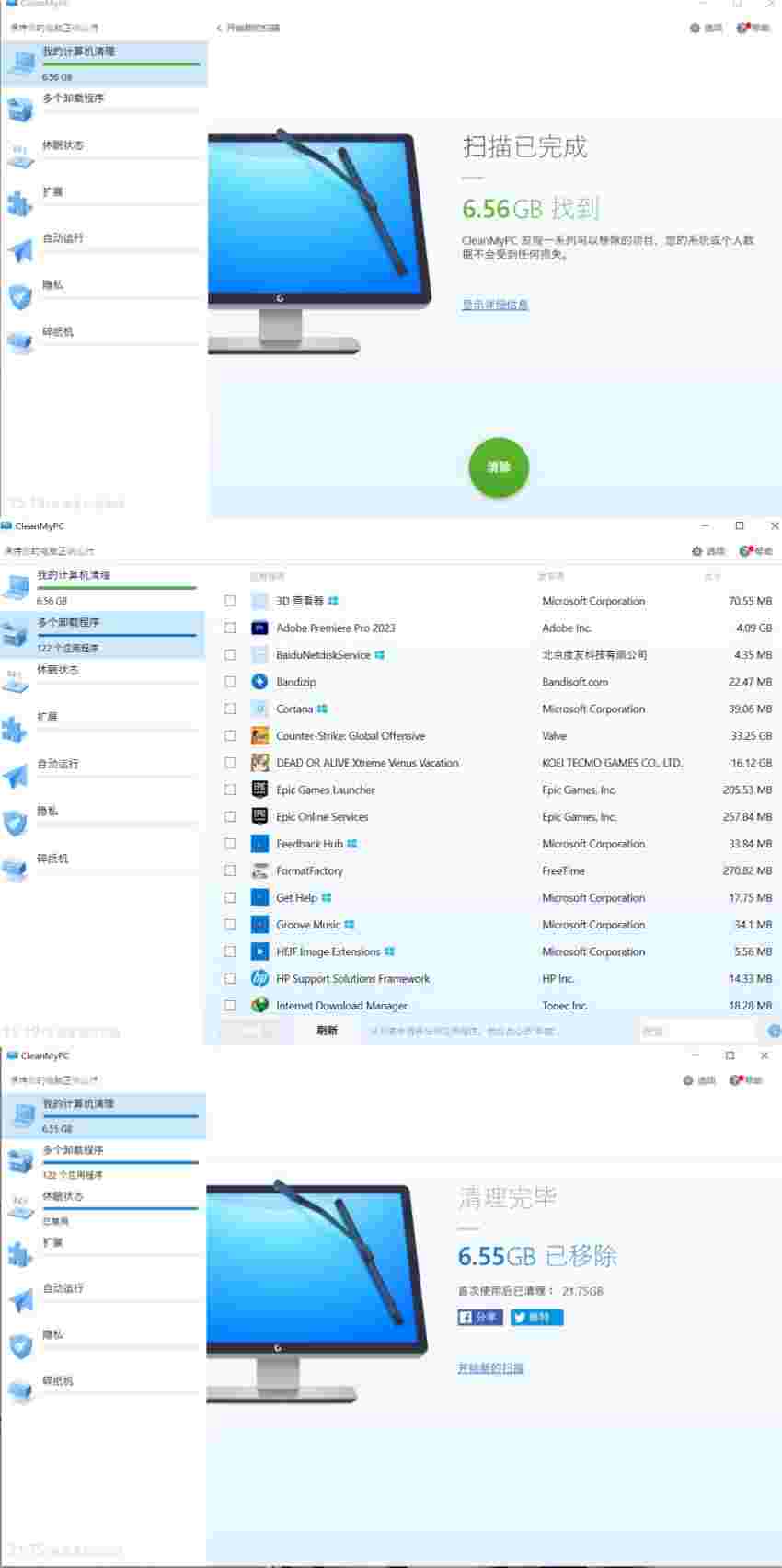Open 自动运行 in the cleanup-finished window sidebar
Viewport: 782px width, 1568px height.
[x=103, y=1299]
